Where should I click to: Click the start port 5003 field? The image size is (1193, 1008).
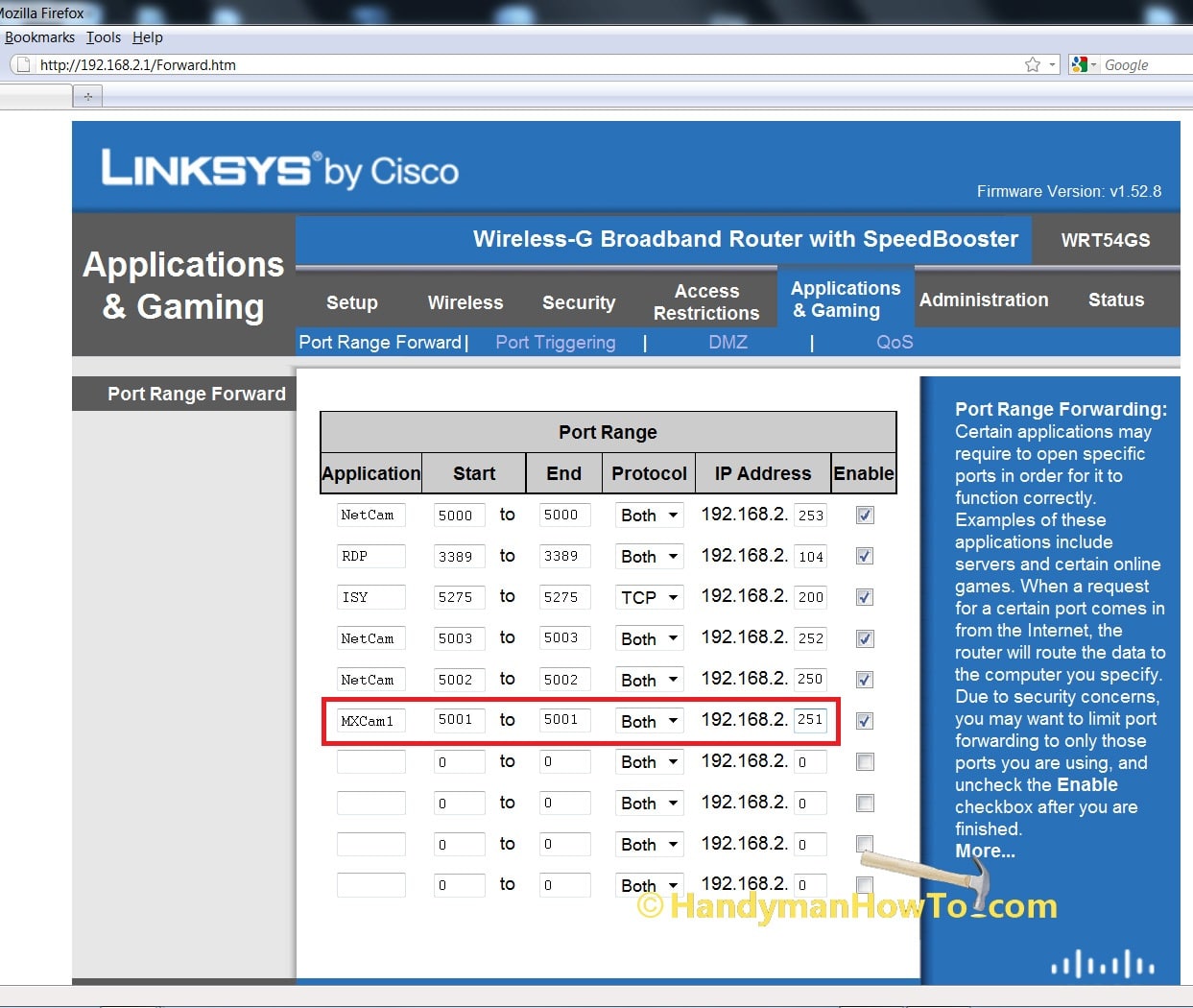[x=459, y=638]
